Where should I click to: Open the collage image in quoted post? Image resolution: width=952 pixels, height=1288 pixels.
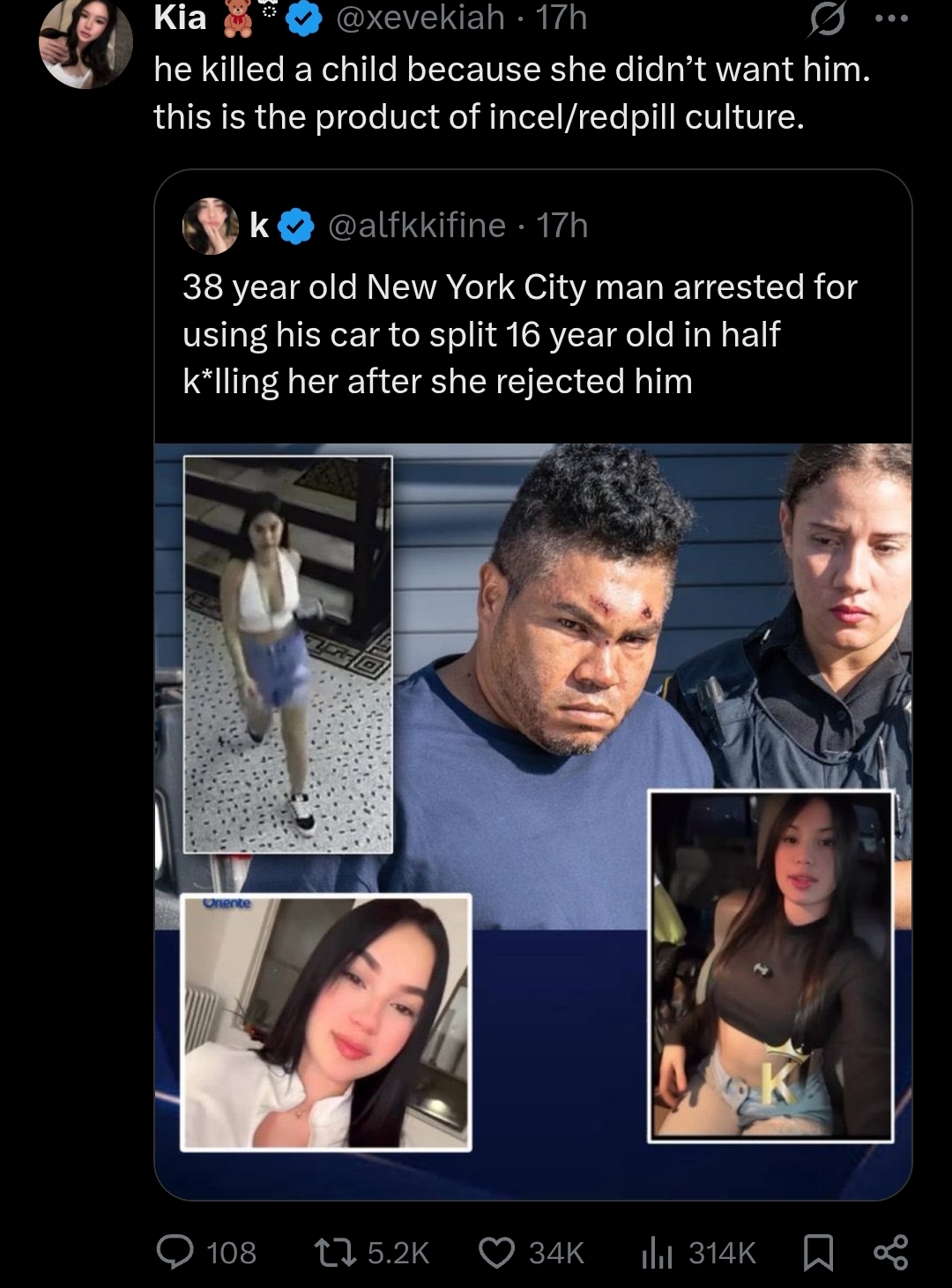click(533, 822)
